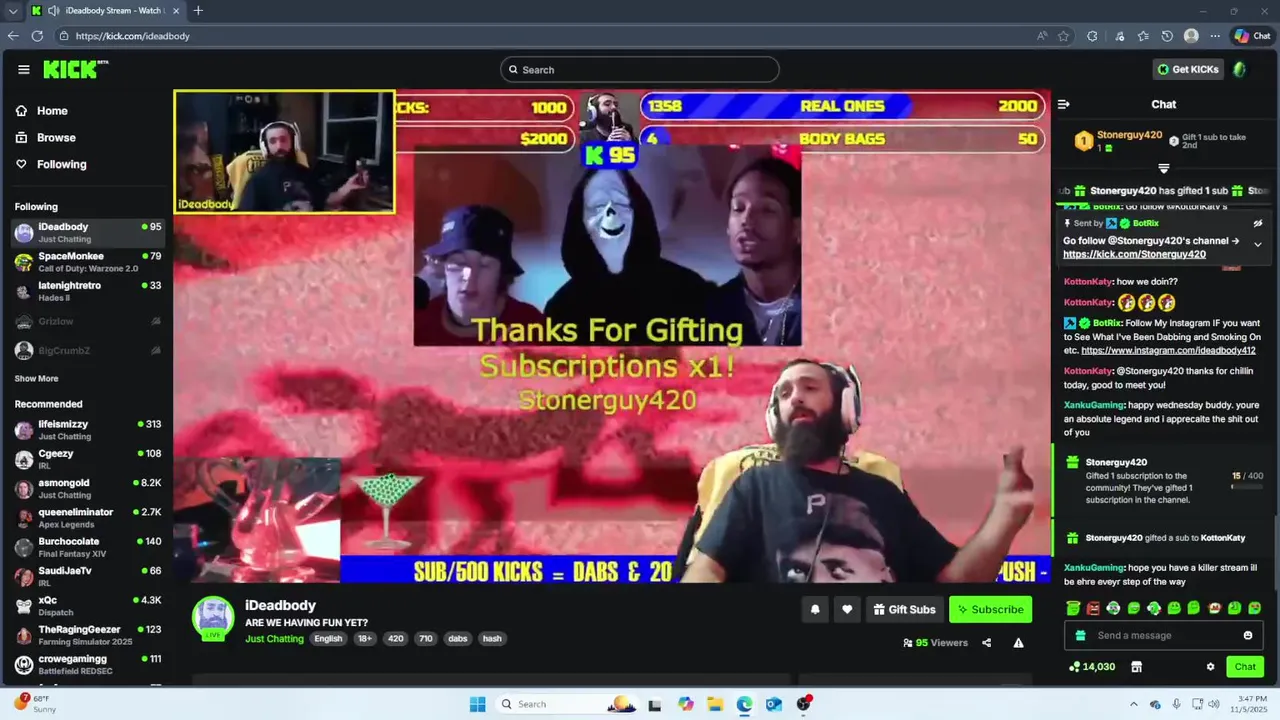Click the KICK logo
The width and height of the screenshot is (1280, 720).
click(74, 69)
